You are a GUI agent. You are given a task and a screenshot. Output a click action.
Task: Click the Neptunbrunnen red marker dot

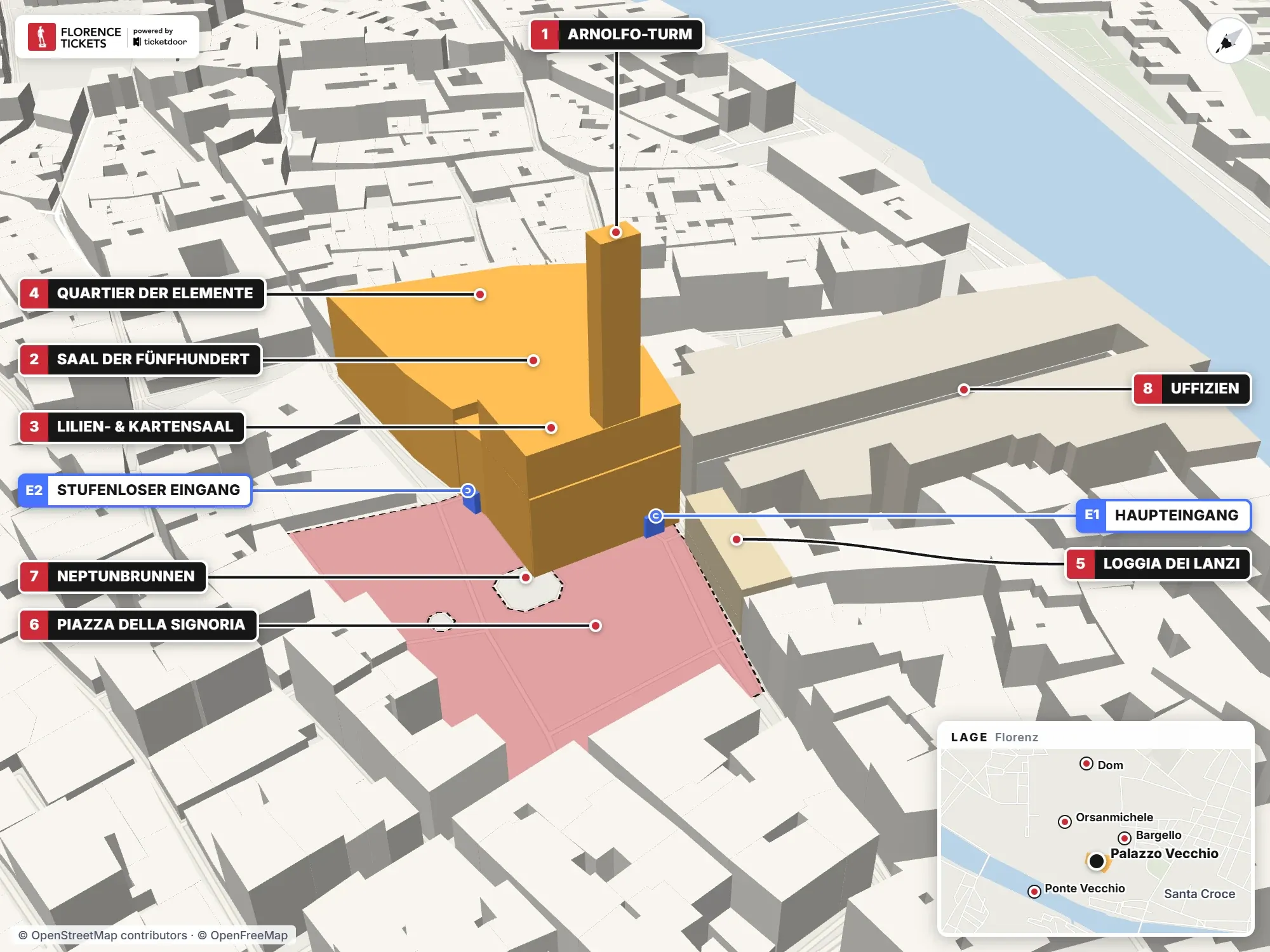tap(526, 577)
